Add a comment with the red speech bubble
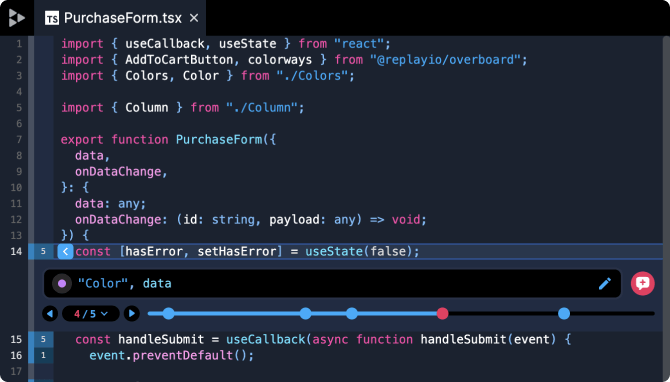 click(x=643, y=283)
